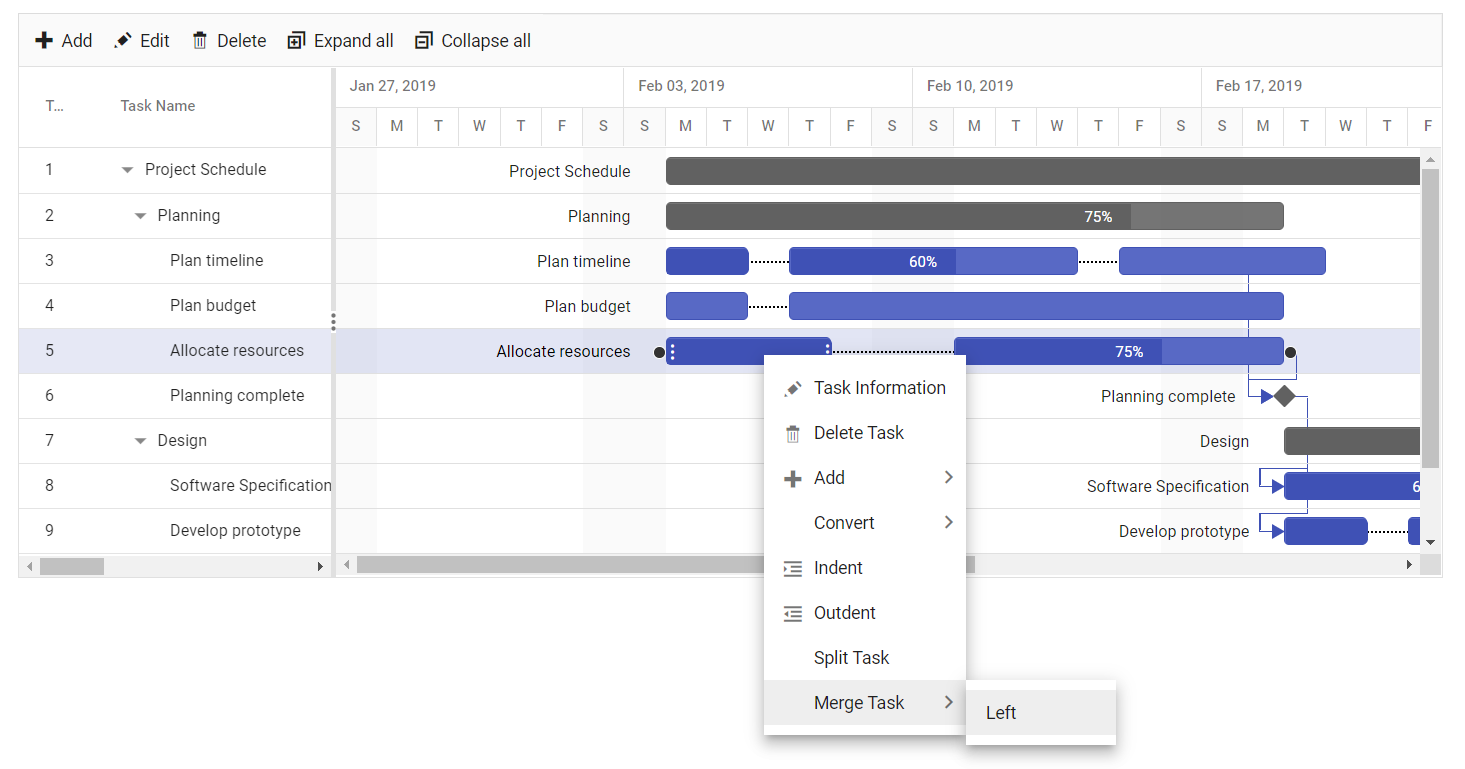Click the chart horizontal scrollbar right arrow

(1409, 565)
